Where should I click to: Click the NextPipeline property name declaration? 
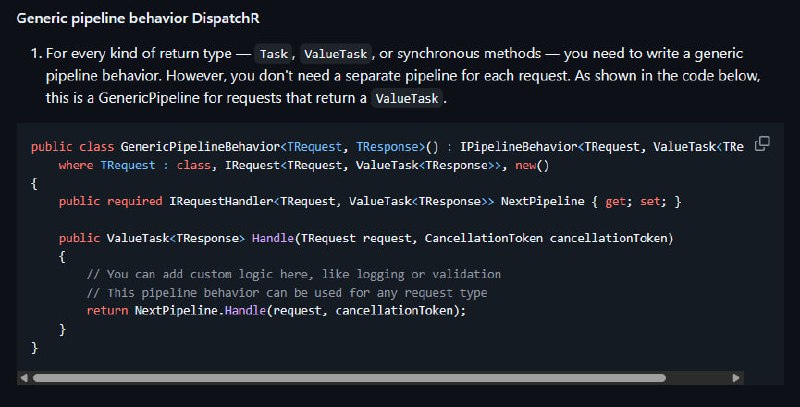(x=542, y=201)
